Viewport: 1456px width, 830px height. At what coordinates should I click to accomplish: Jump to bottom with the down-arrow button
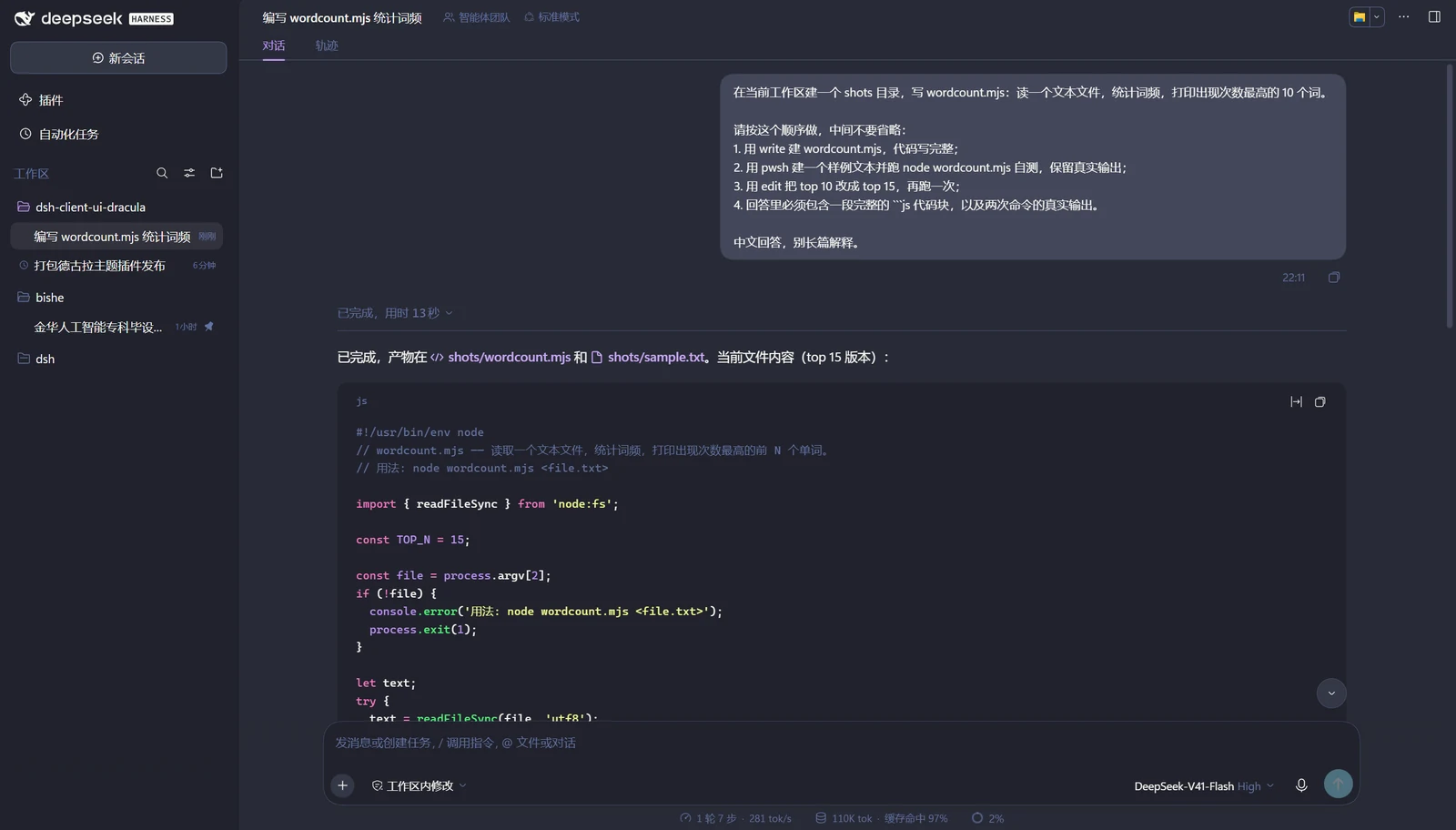[1331, 693]
